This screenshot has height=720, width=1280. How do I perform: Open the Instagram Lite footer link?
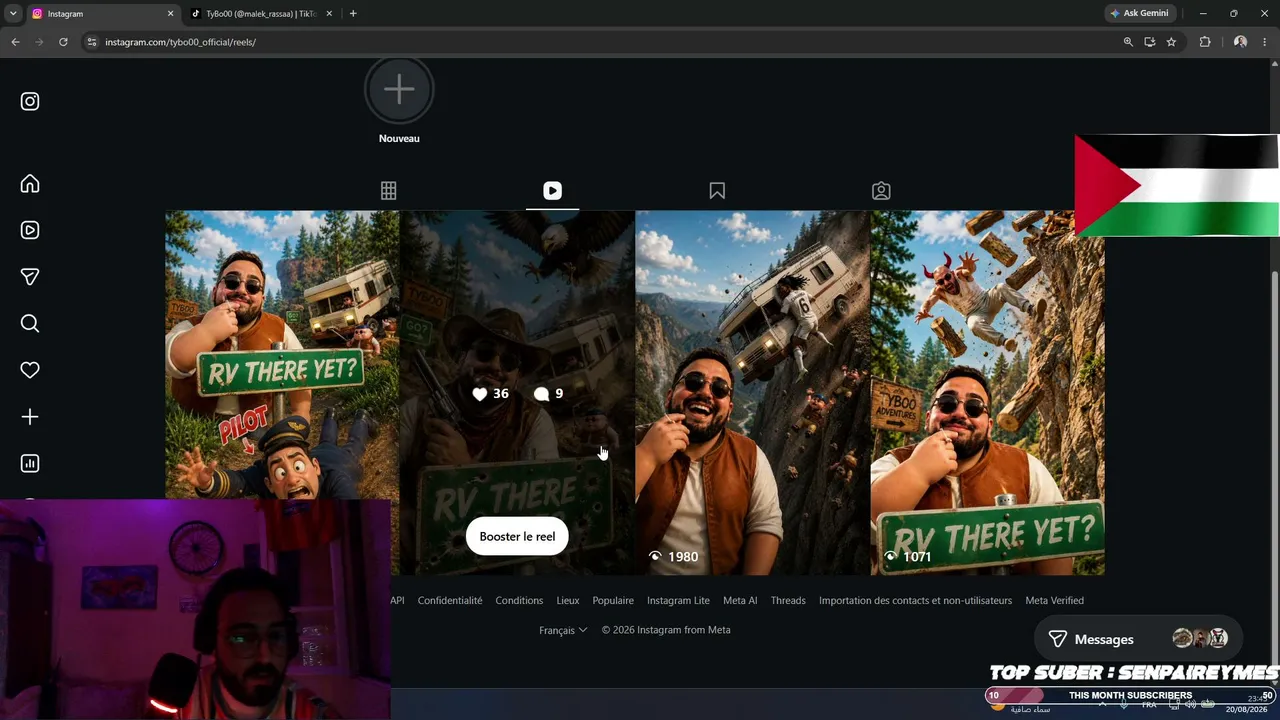[678, 601]
